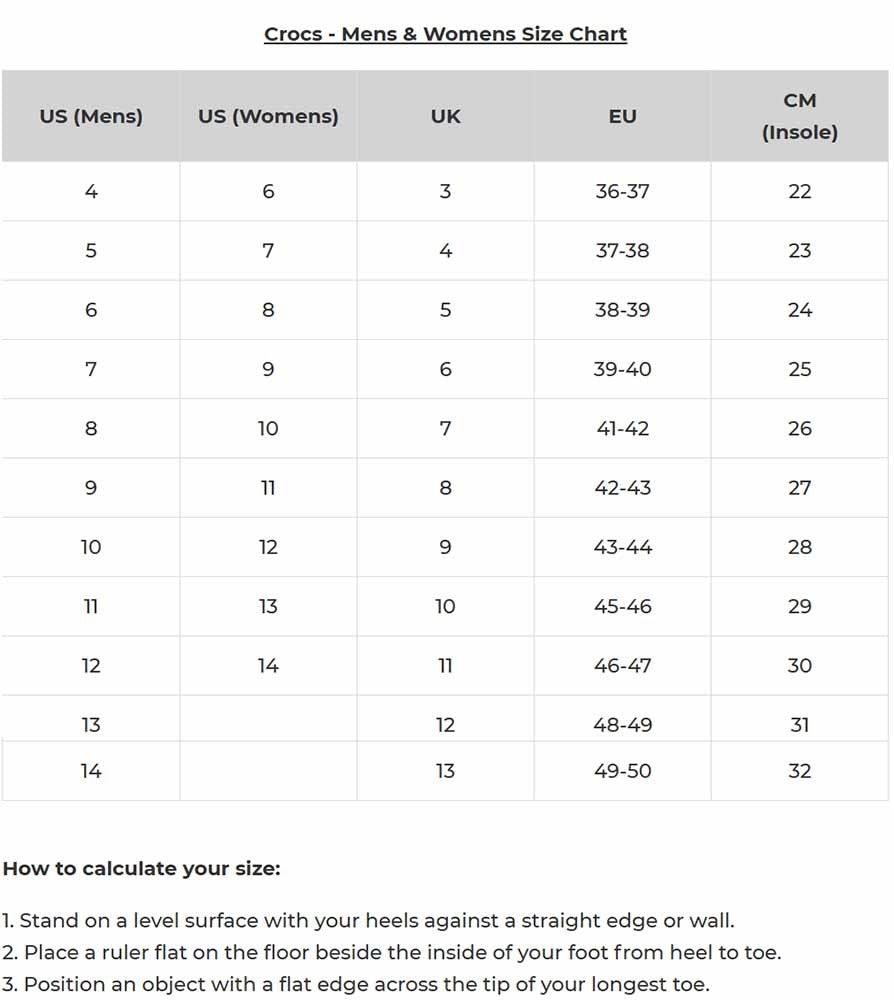Select the EU 49-50 cell
This screenshot has width=894, height=1000.
click(622, 771)
